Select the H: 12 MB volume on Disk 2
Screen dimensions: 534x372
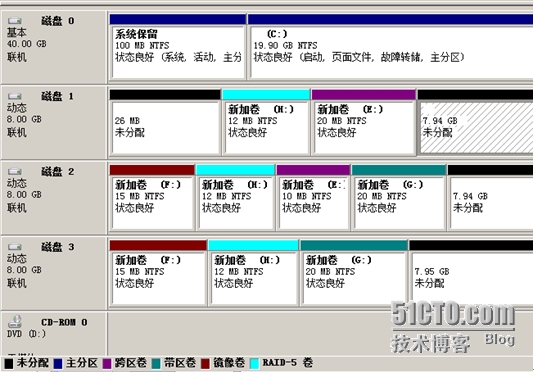coord(235,197)
